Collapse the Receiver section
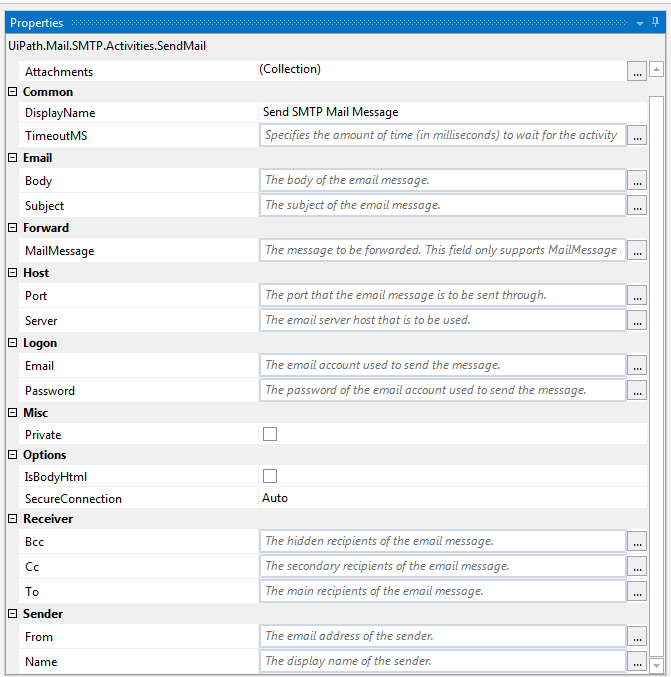 (13, 519)
